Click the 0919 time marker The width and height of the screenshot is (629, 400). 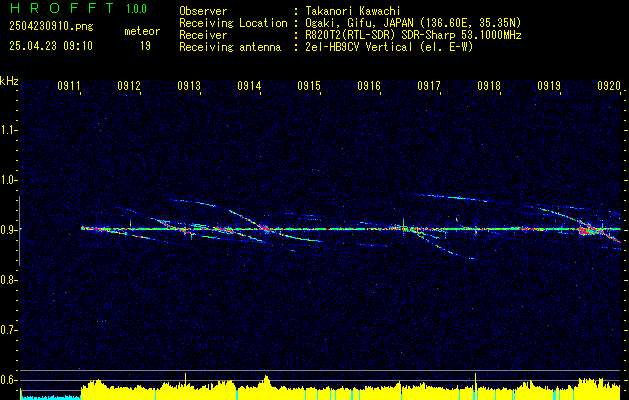click(x=549, y=85)
